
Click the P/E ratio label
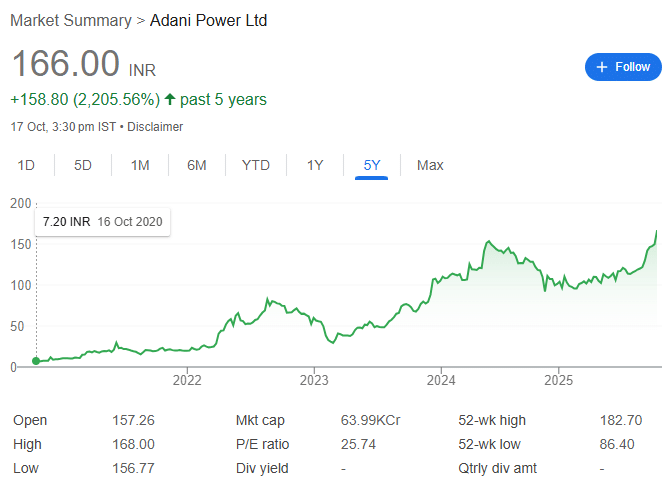click(260, 444)
